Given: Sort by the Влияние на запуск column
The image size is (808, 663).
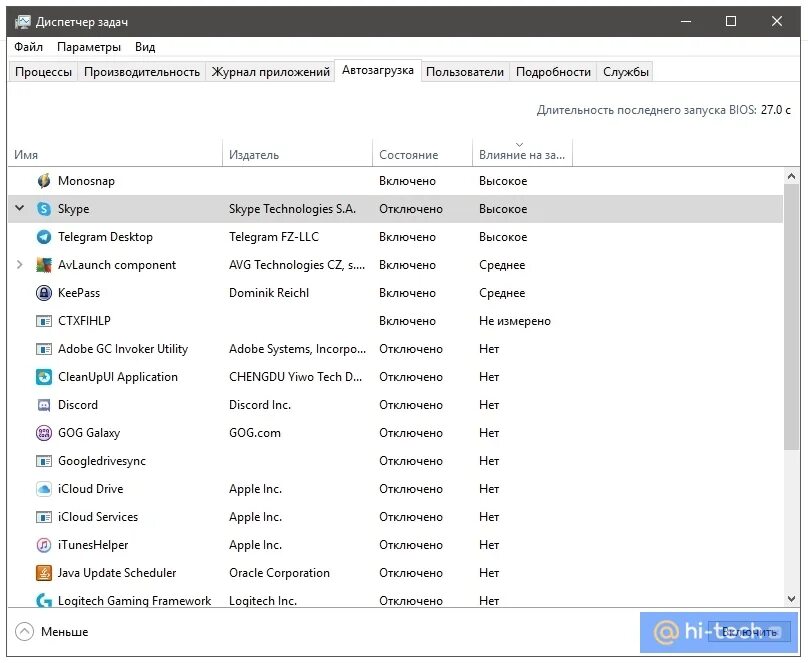Looking at the screenshot, I should coord(522,154).
